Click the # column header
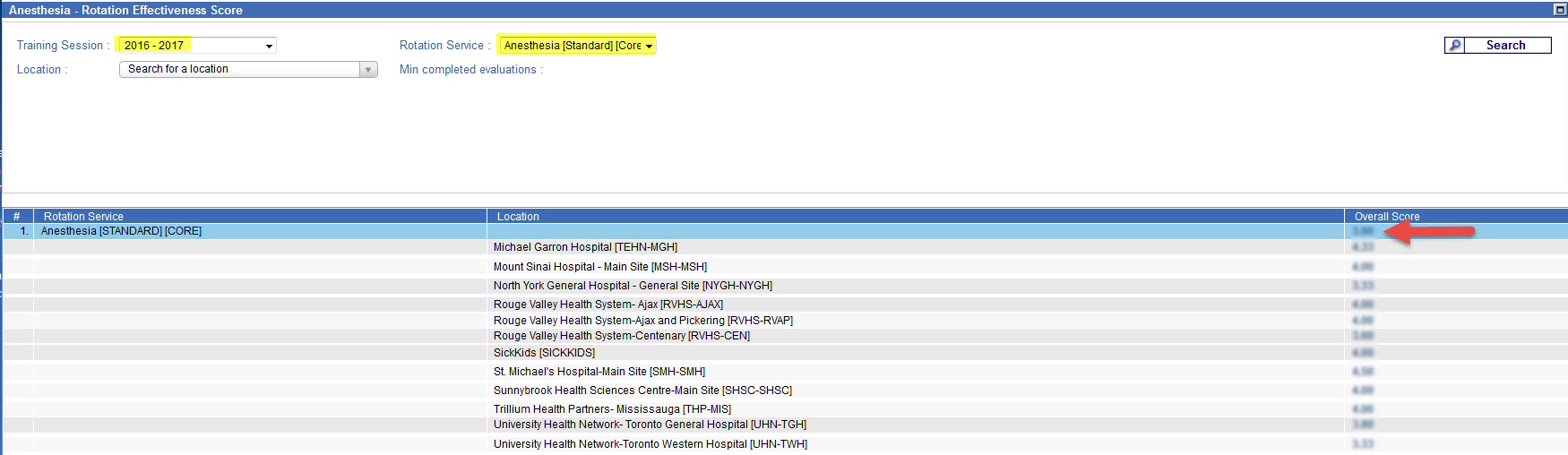 [17, 217]
